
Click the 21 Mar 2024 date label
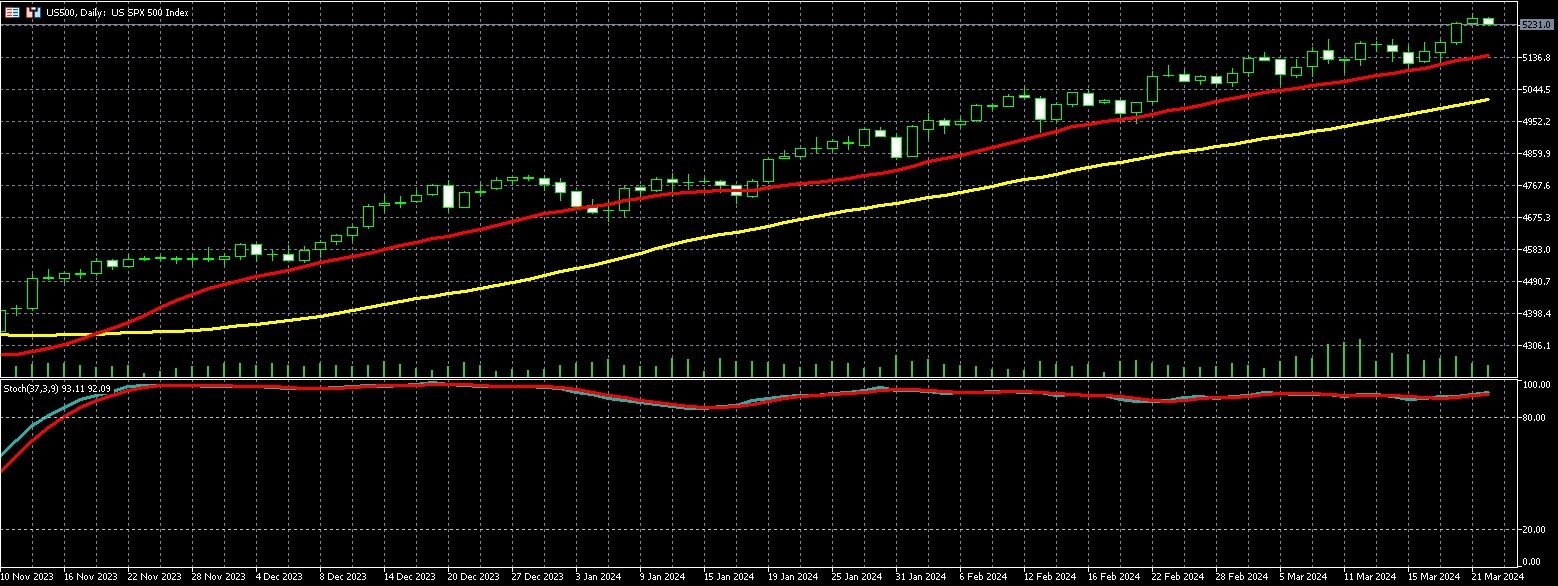(x=1497, y=577)
